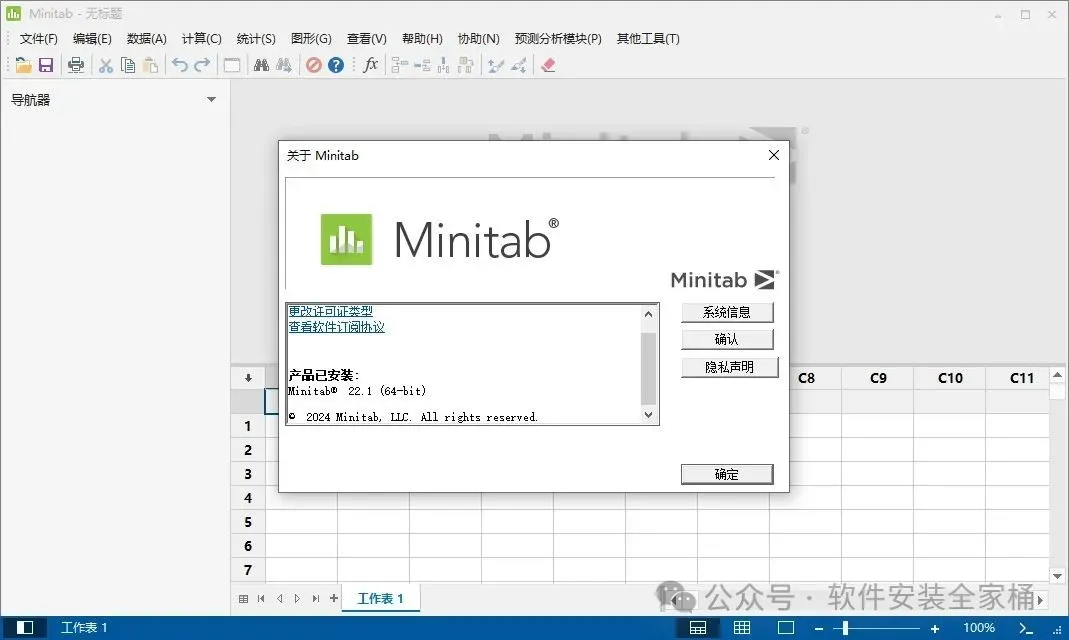The width and height of the screenshot is (1069, 640).
Task: Go to previous worksheet tab arrow
Action: [280, 598]
